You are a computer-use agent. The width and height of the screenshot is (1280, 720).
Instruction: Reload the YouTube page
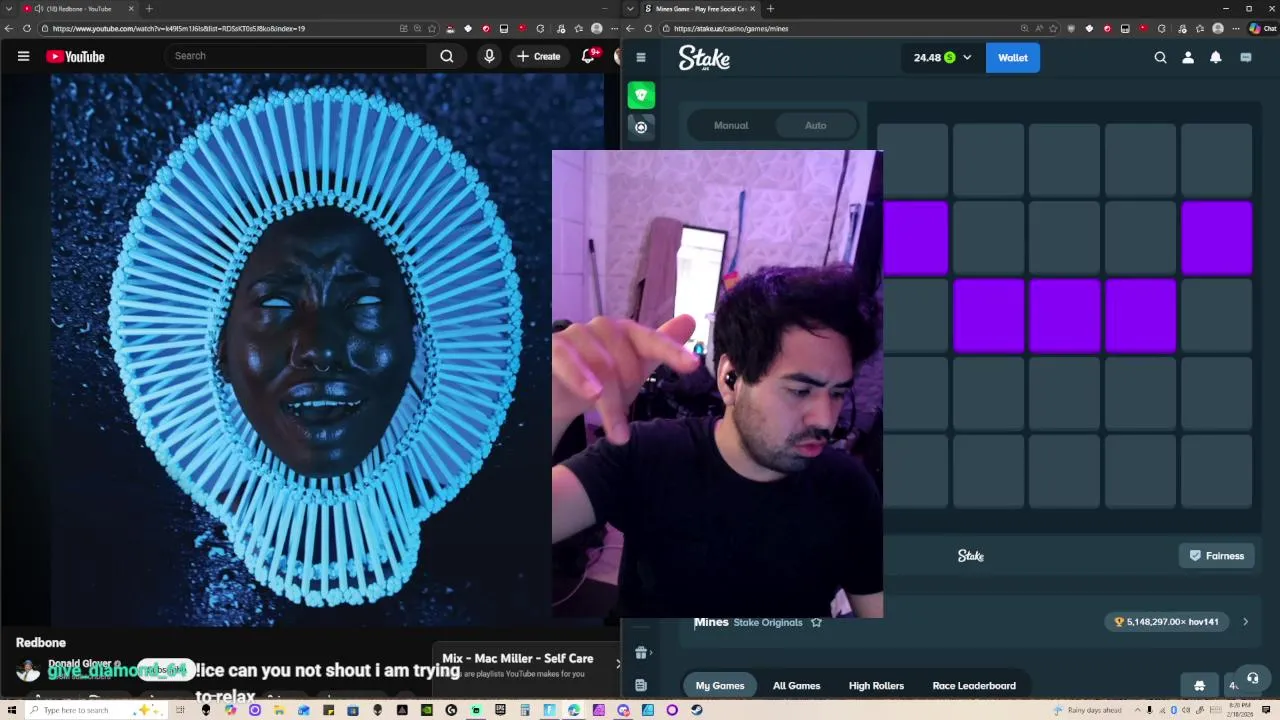coord(27,28)
